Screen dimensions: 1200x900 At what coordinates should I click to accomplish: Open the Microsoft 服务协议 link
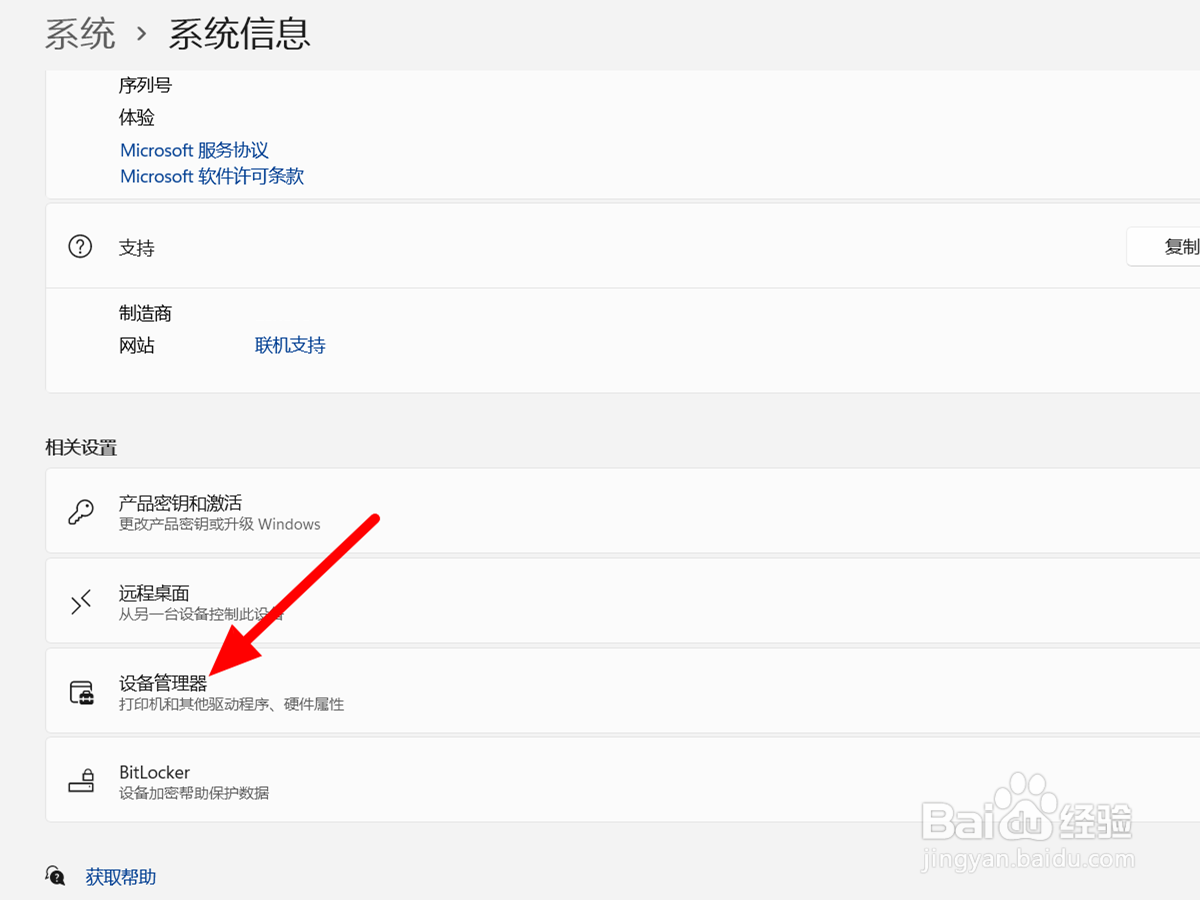(194, 149)
